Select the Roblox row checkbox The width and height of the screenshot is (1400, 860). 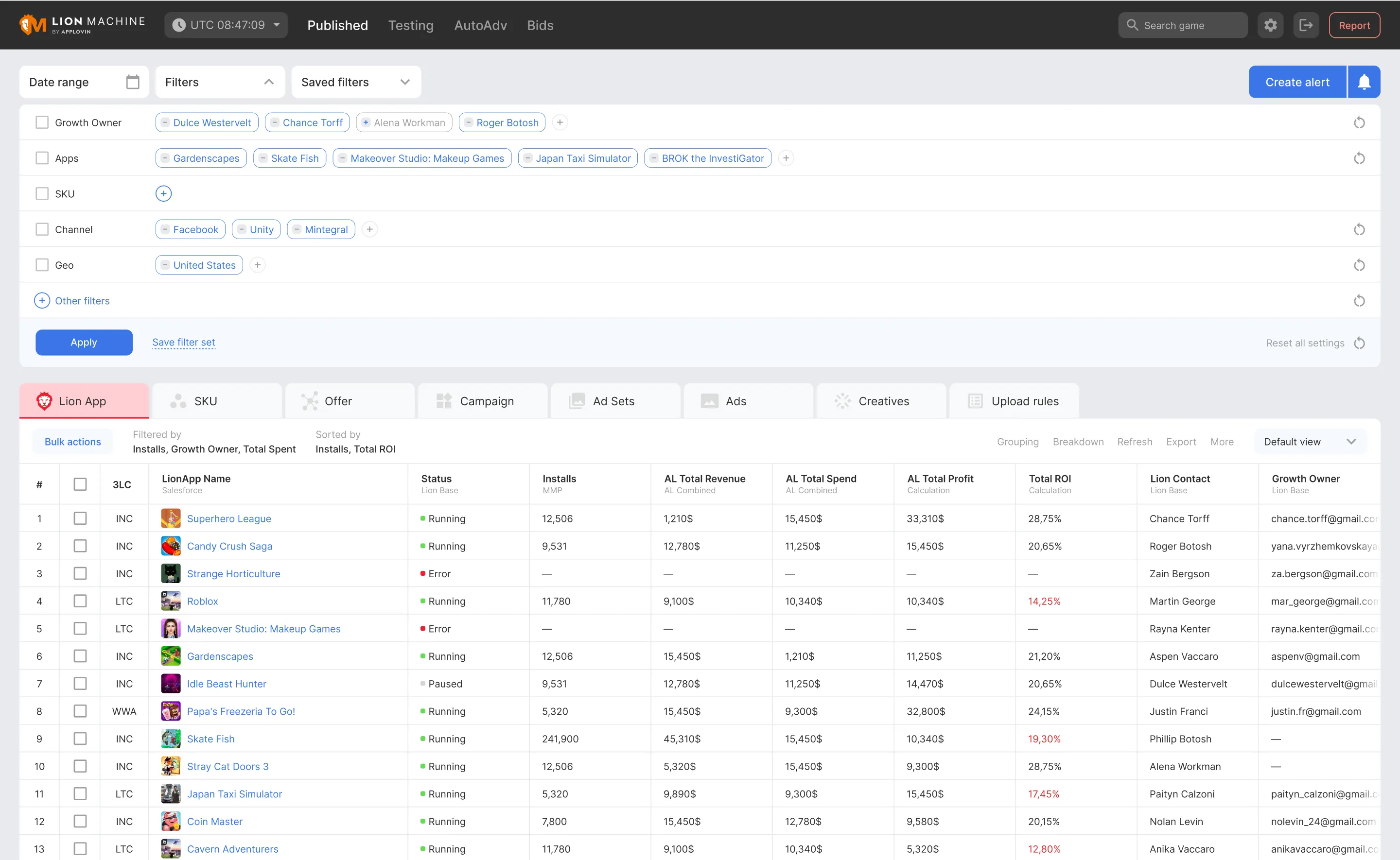tap(80, 601)
